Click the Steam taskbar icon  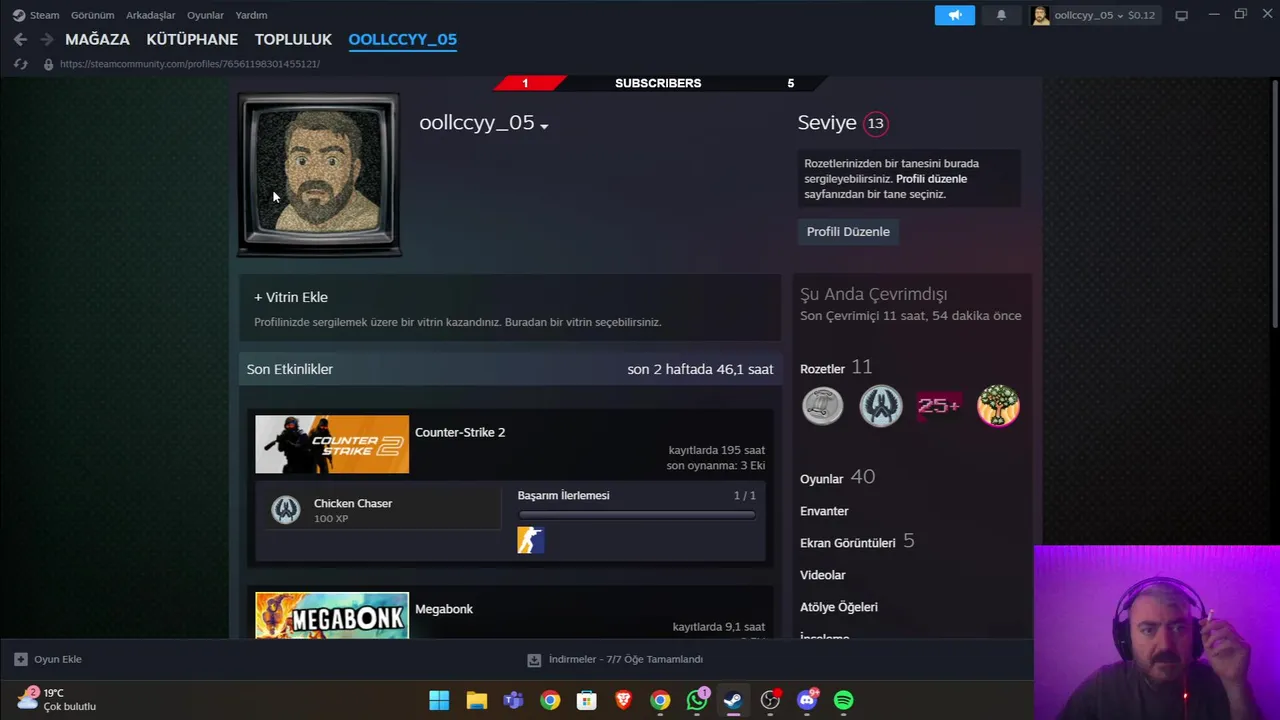[x=733, y=700]
